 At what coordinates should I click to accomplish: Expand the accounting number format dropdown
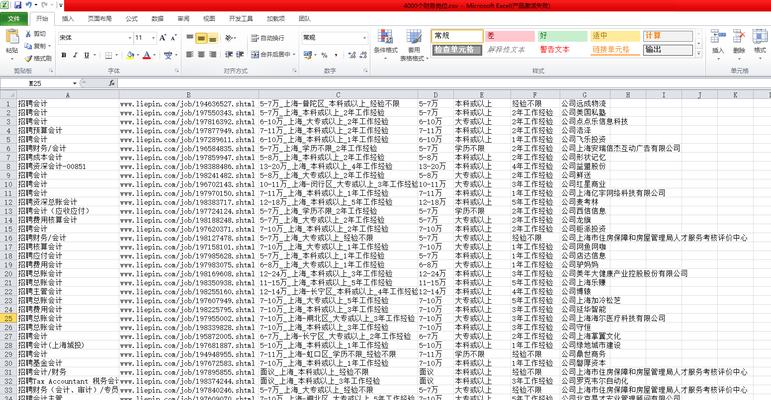(x=315, y=55)
